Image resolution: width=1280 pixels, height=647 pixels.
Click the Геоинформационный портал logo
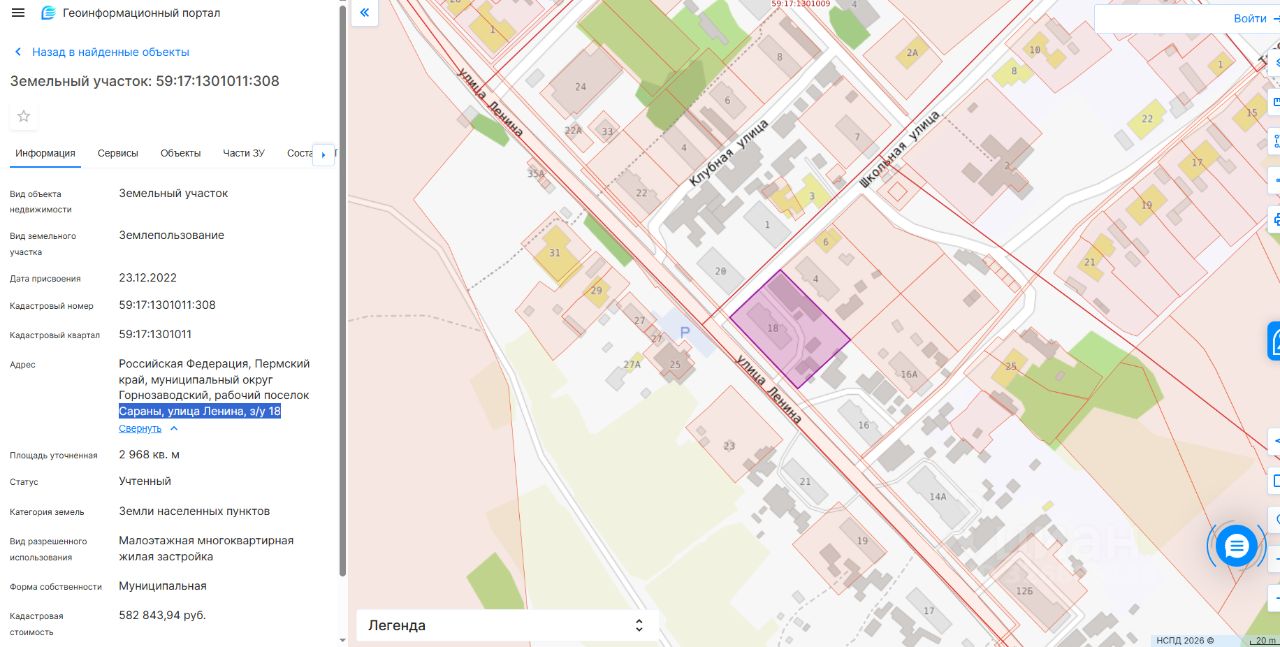click(x=48, y=13)
